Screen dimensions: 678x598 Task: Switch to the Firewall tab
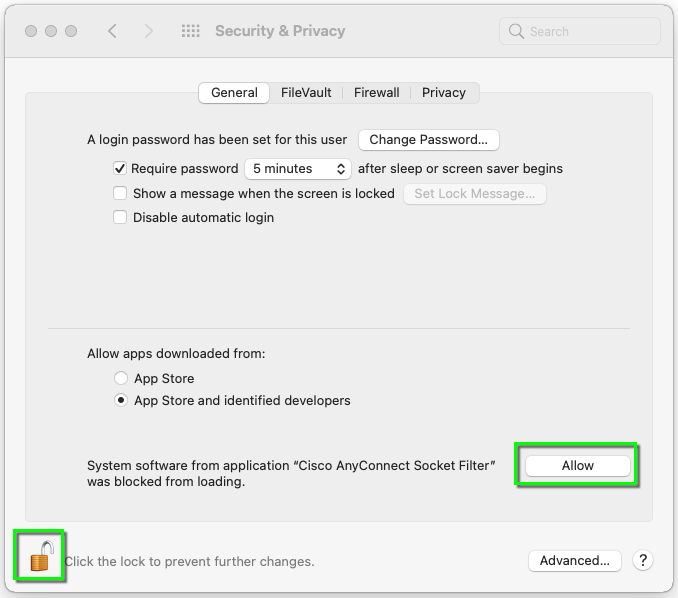(376, 93)
